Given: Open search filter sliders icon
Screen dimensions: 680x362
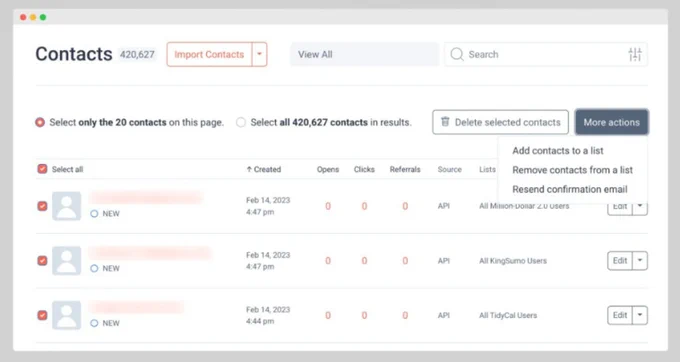Looking at the screenshot, I should coord(635,54).
